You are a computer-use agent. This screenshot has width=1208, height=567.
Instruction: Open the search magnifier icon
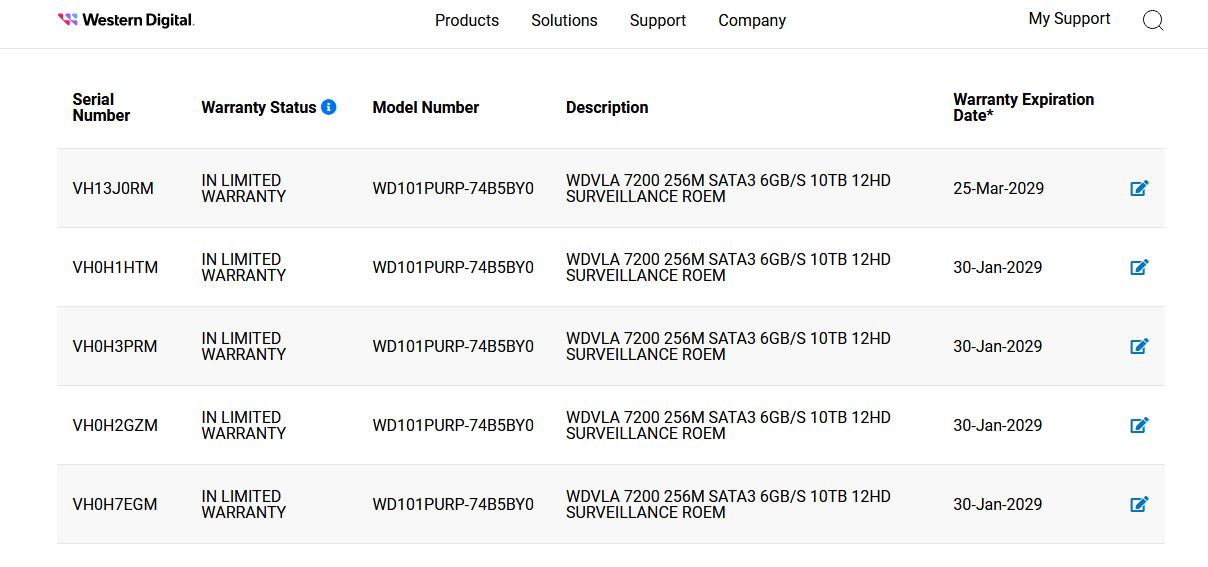pos(1153,20)
